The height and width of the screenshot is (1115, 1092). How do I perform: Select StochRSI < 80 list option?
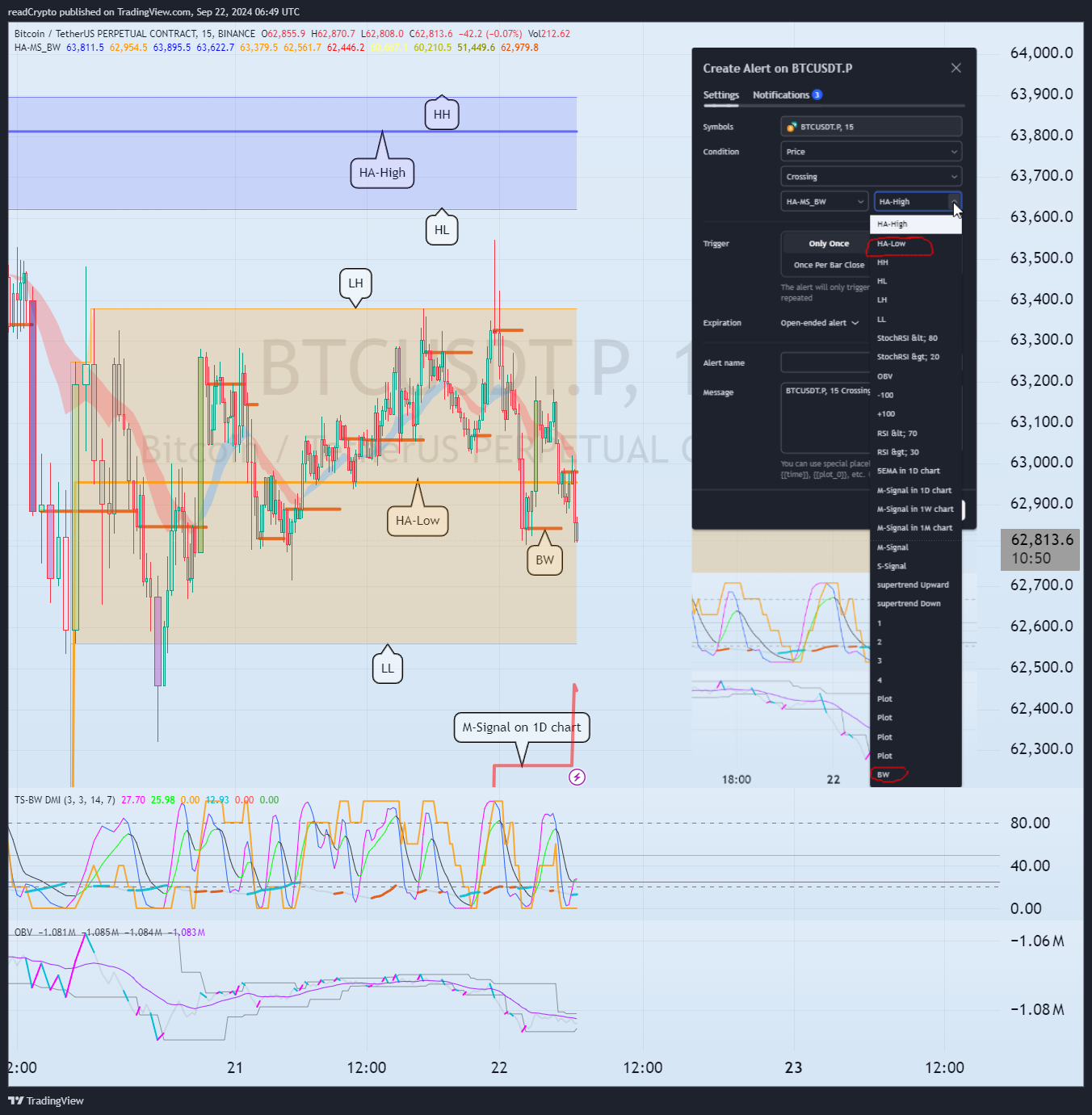pyautogui.click(x=916, y=338)
